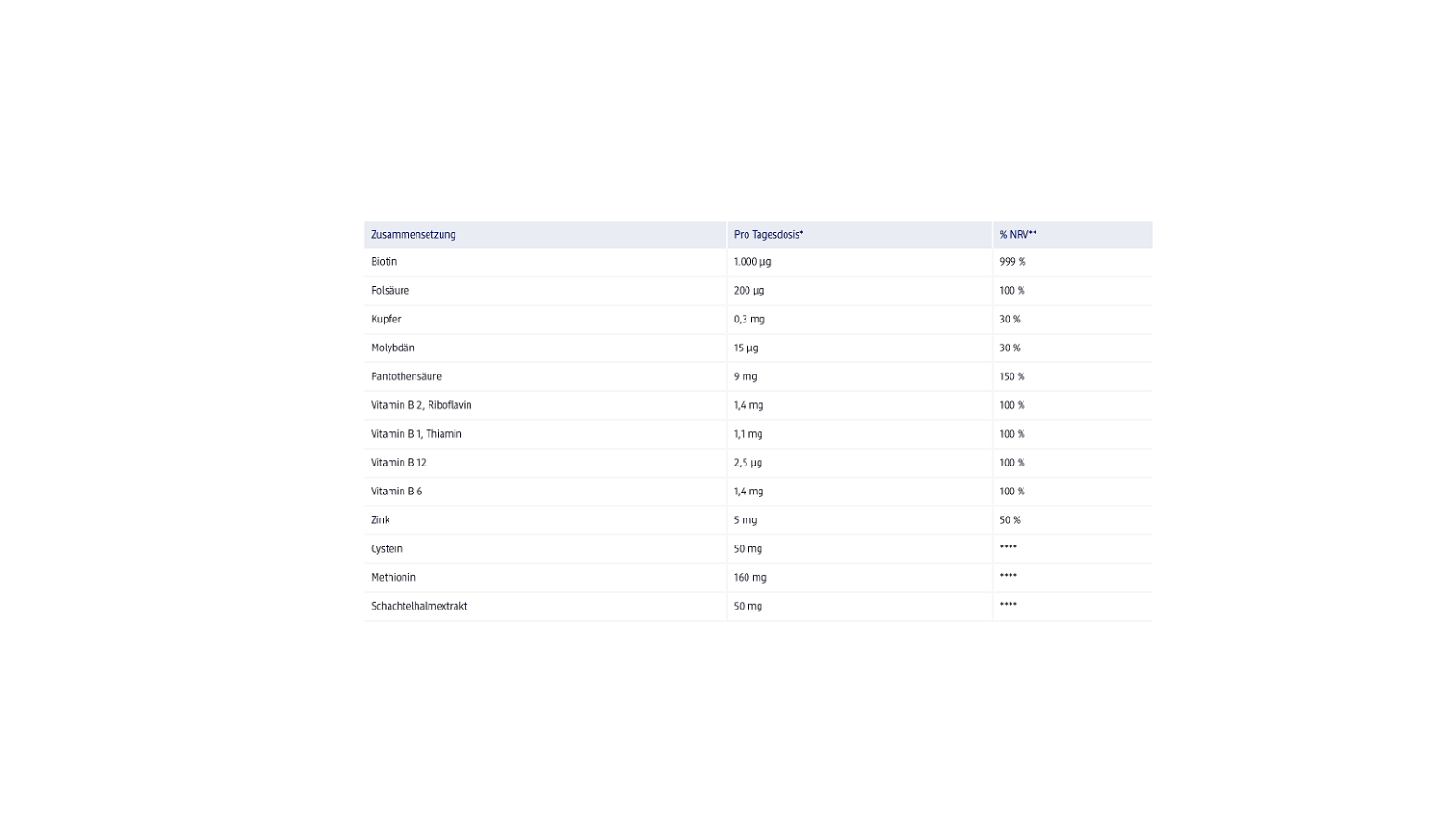Select the Schachtelhalmextrakt ingredient label

pyautogui.click(x=418, y=607)
